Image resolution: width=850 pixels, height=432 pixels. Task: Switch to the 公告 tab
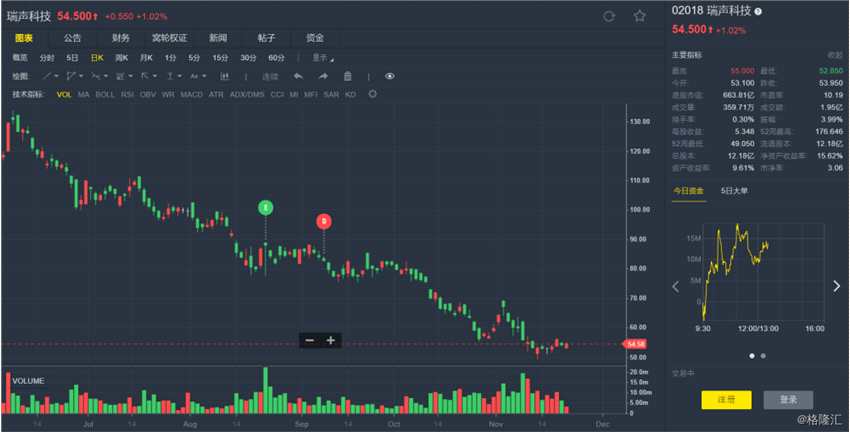tap(73, 38)
